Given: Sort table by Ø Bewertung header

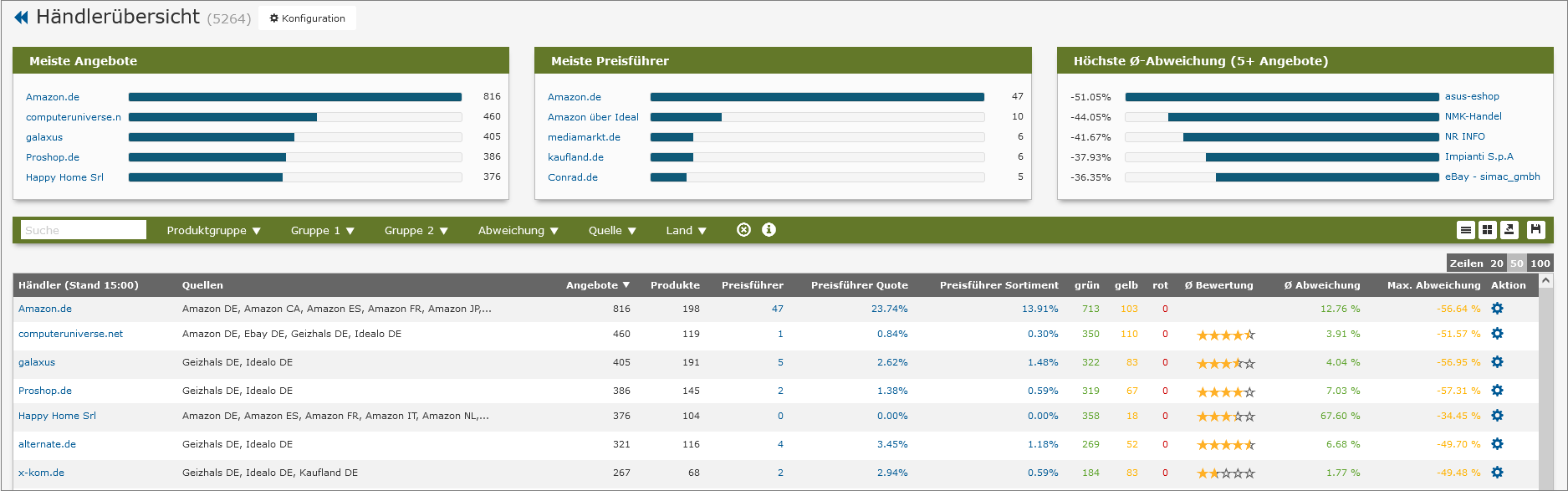Looking at the screenshot, I should click(1218, 285).
